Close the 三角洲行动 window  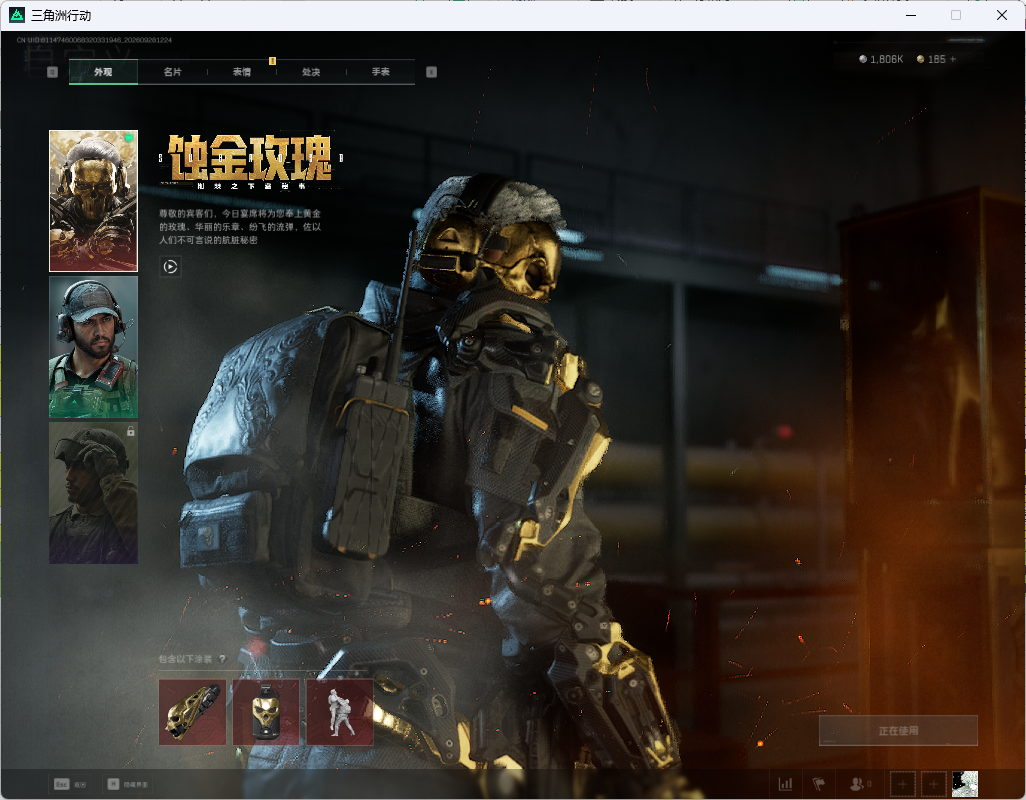tap(1002, 15)
